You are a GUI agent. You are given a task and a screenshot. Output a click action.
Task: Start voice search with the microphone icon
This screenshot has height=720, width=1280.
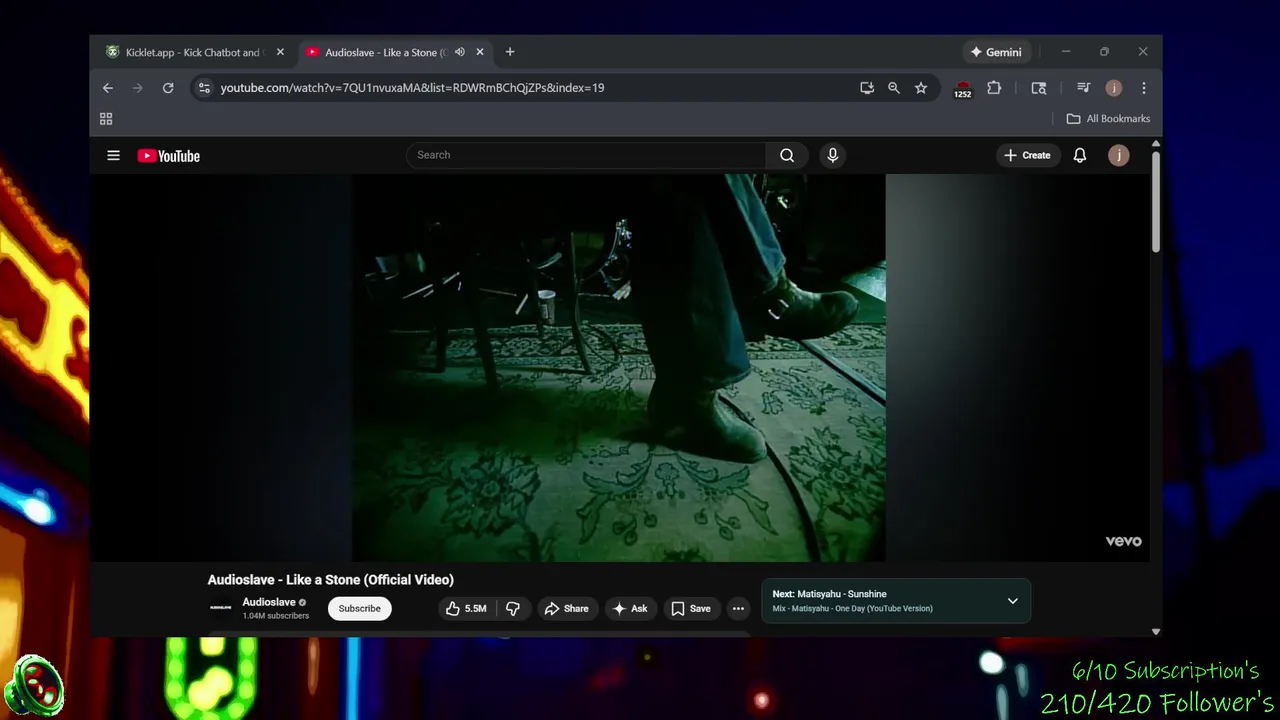click(x=832, y=155)
